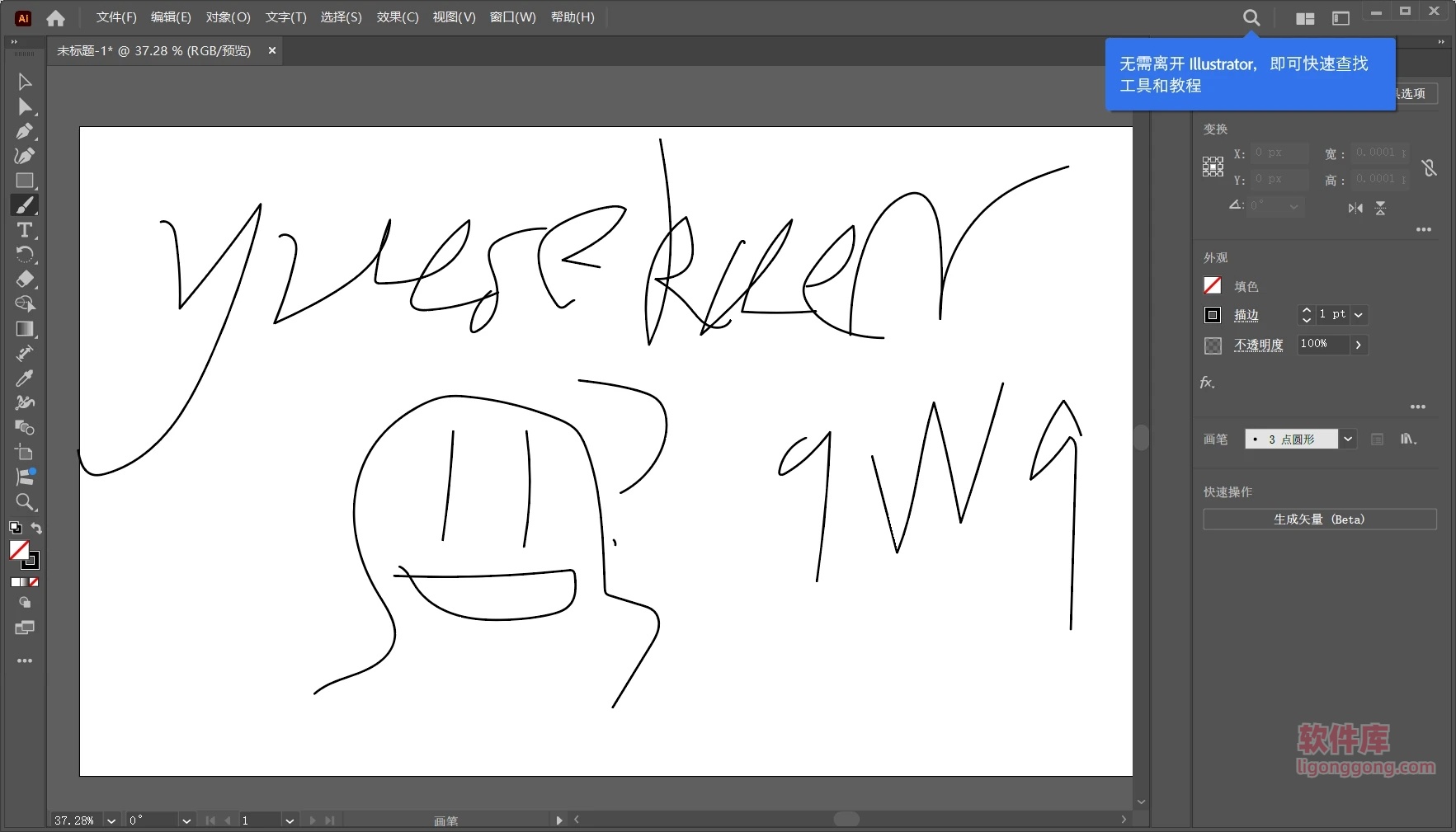The height and width of the screenshot is (832, 1456).
Task: Click the vertical canvas scrollbar thumb
Action: coord(1141,438)
